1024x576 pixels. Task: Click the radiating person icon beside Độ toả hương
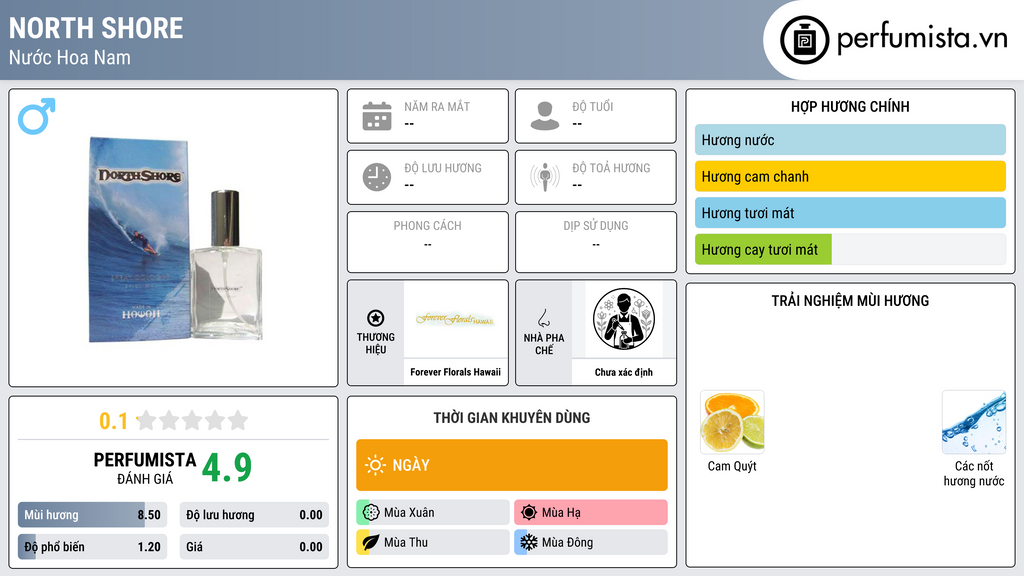click(545, 177)
